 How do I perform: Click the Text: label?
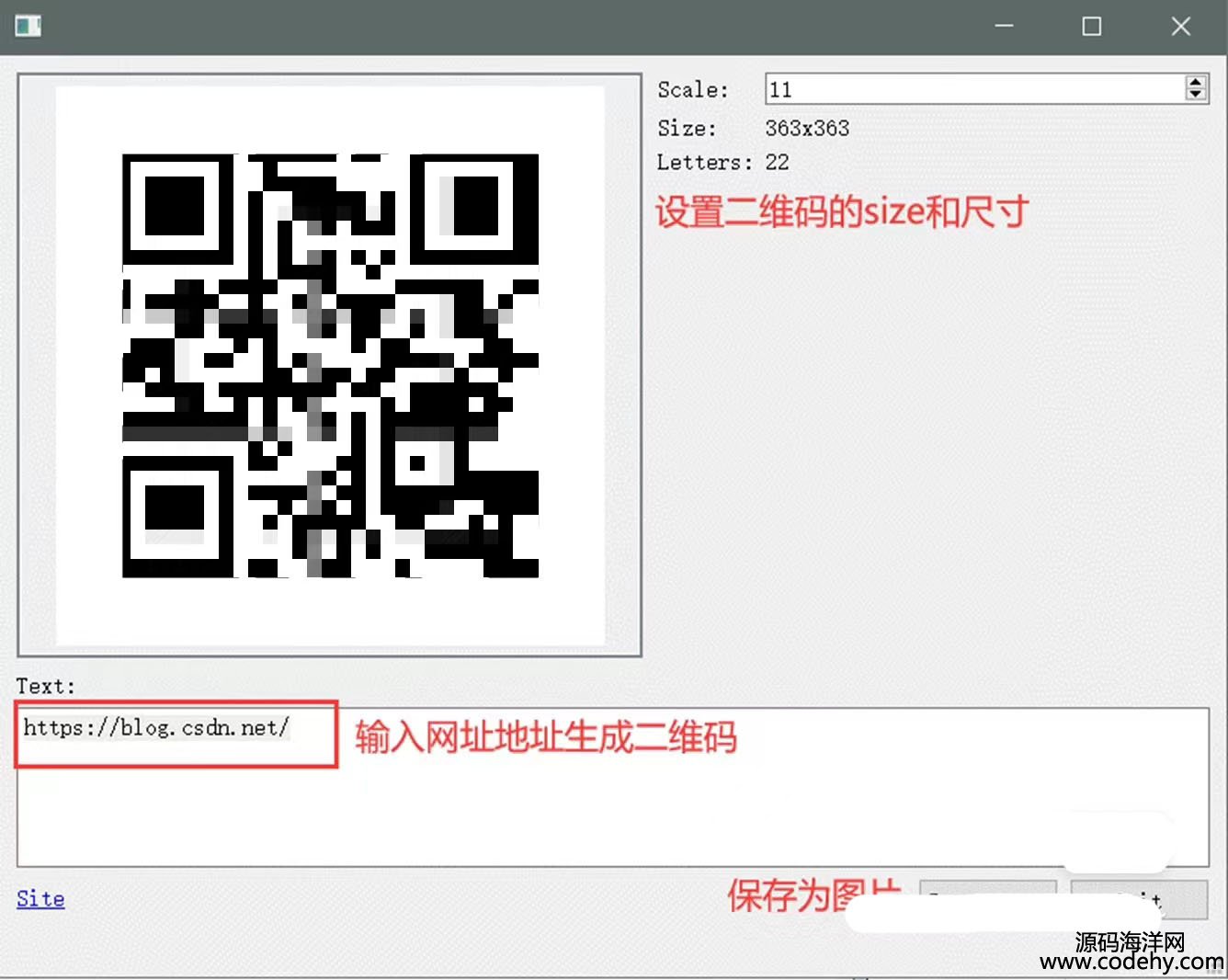[45, 686]
